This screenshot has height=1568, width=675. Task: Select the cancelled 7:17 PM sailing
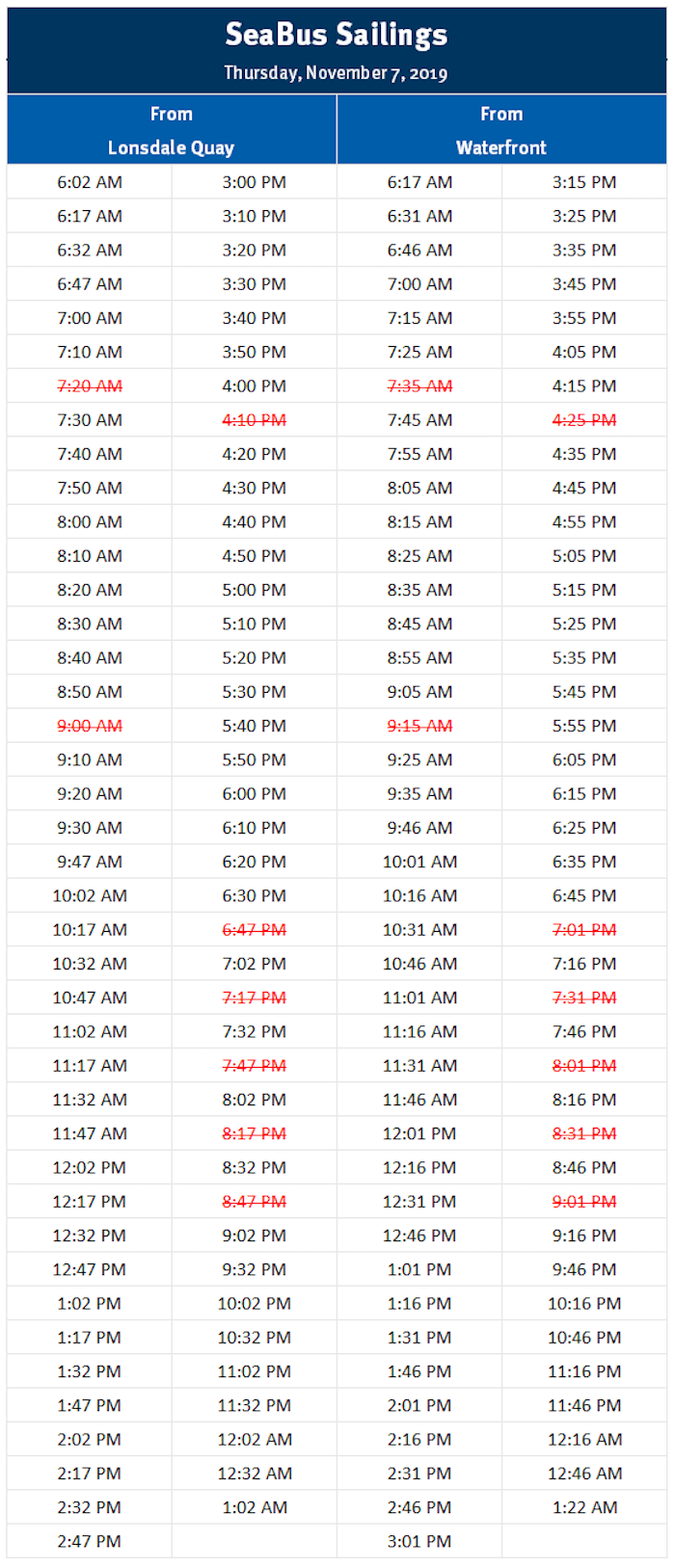coord(255,997)
